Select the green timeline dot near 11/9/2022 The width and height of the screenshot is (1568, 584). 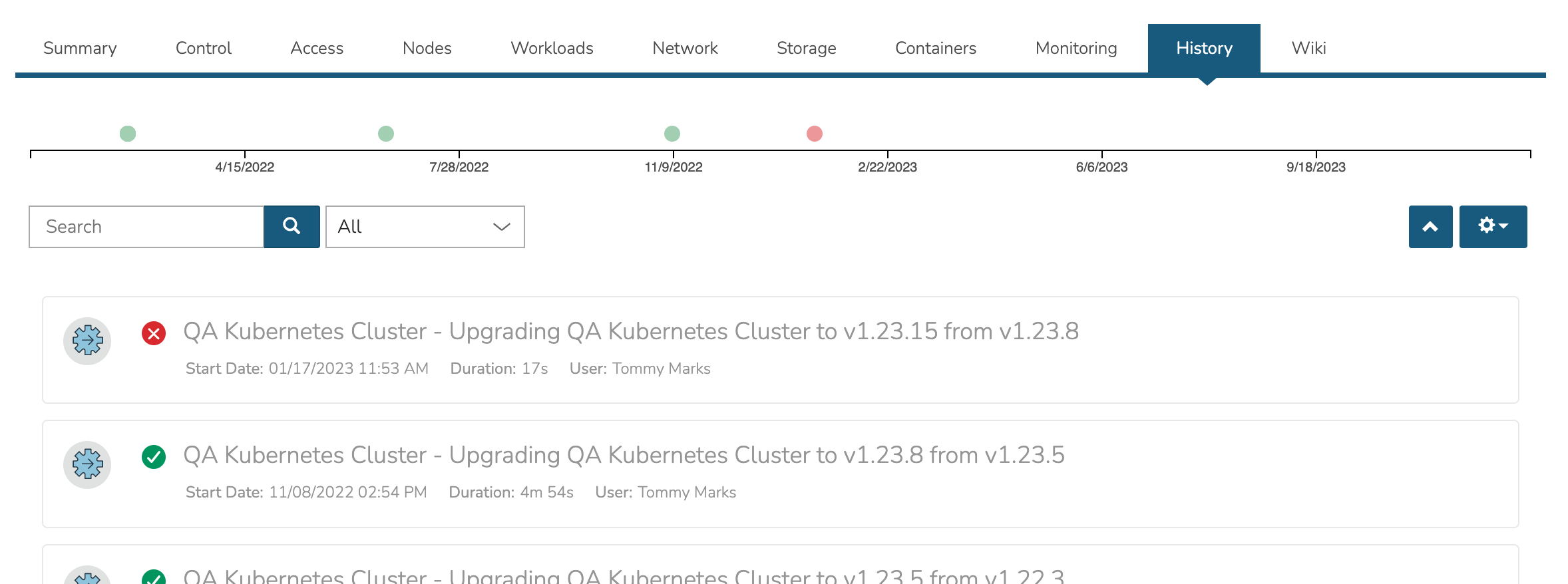click(672, 134)
